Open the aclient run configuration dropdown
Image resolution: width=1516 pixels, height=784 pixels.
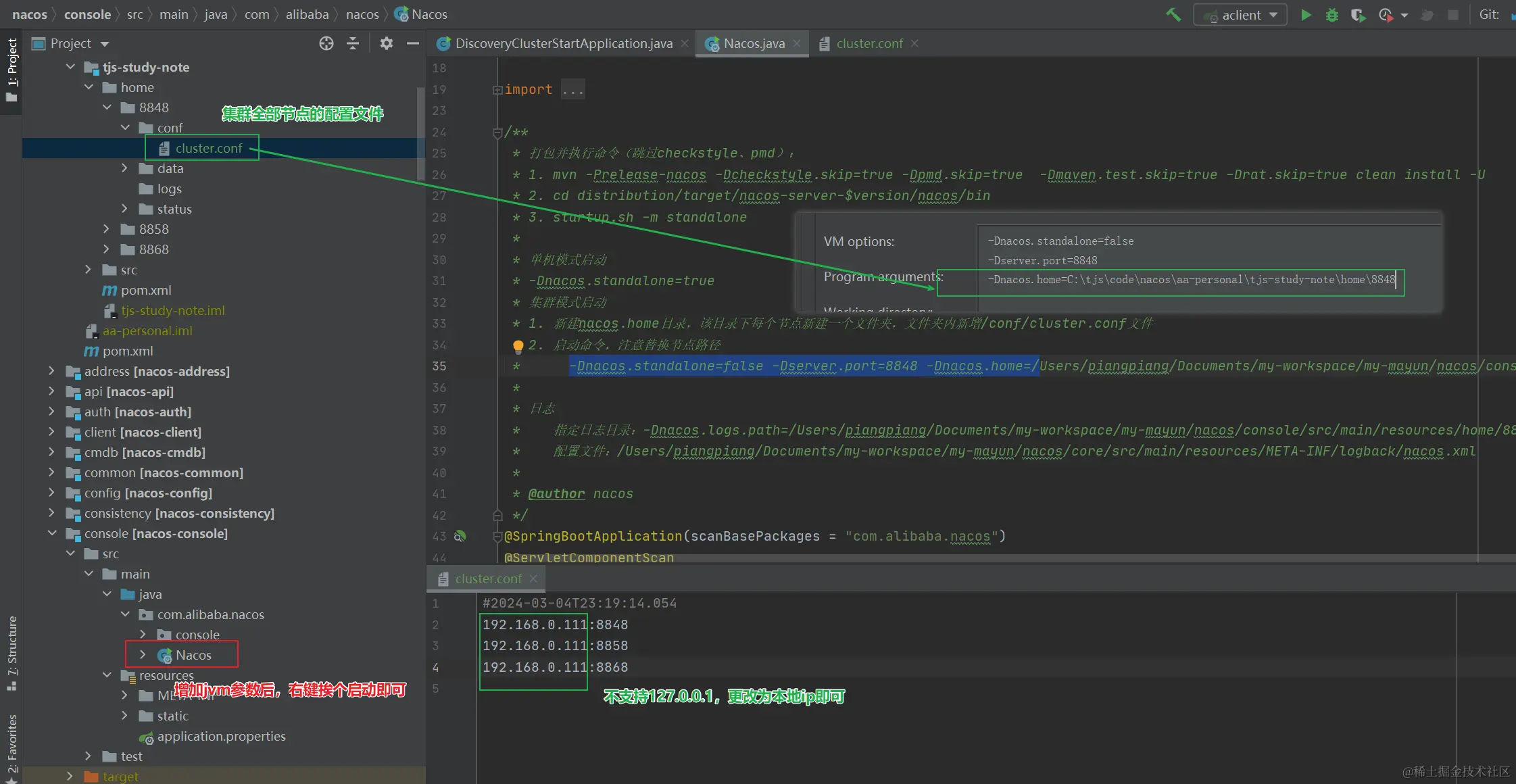[x=1241, y=14]
